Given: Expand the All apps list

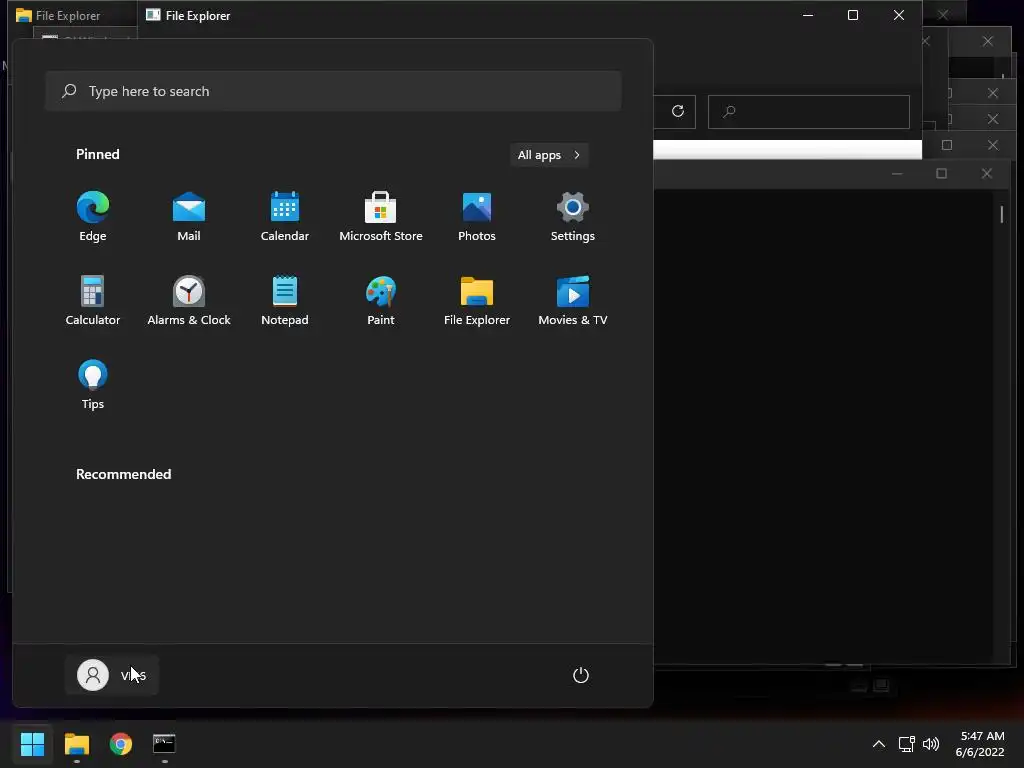Looking at the screenshot, I should 549,155.
